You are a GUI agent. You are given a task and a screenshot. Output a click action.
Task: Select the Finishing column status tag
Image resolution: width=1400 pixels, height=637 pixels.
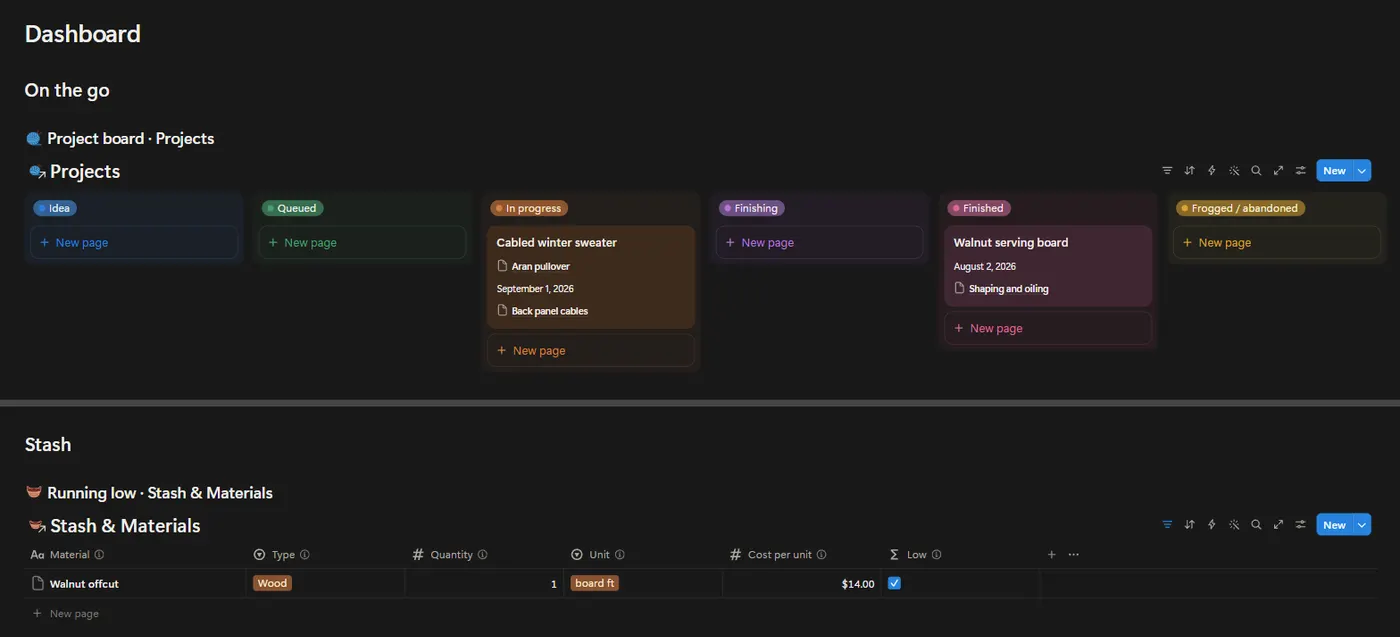point(751,208)
